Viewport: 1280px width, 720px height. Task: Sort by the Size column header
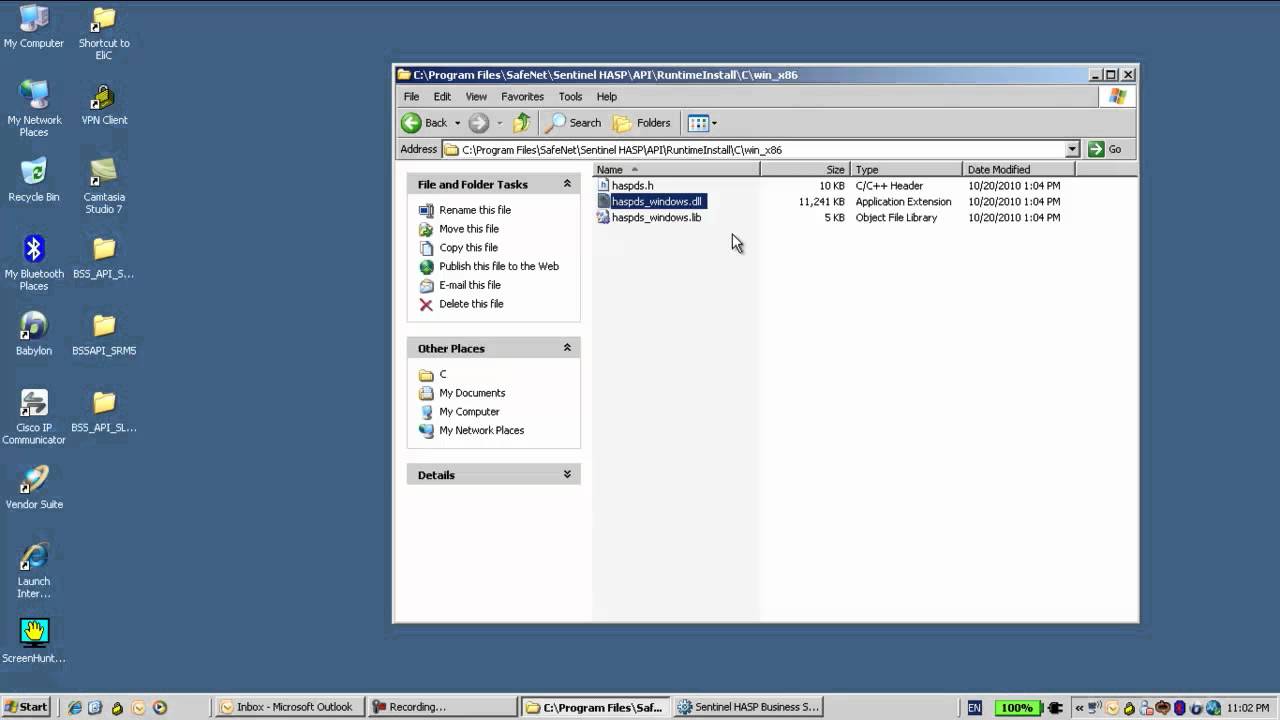click(x=805, y=170)
